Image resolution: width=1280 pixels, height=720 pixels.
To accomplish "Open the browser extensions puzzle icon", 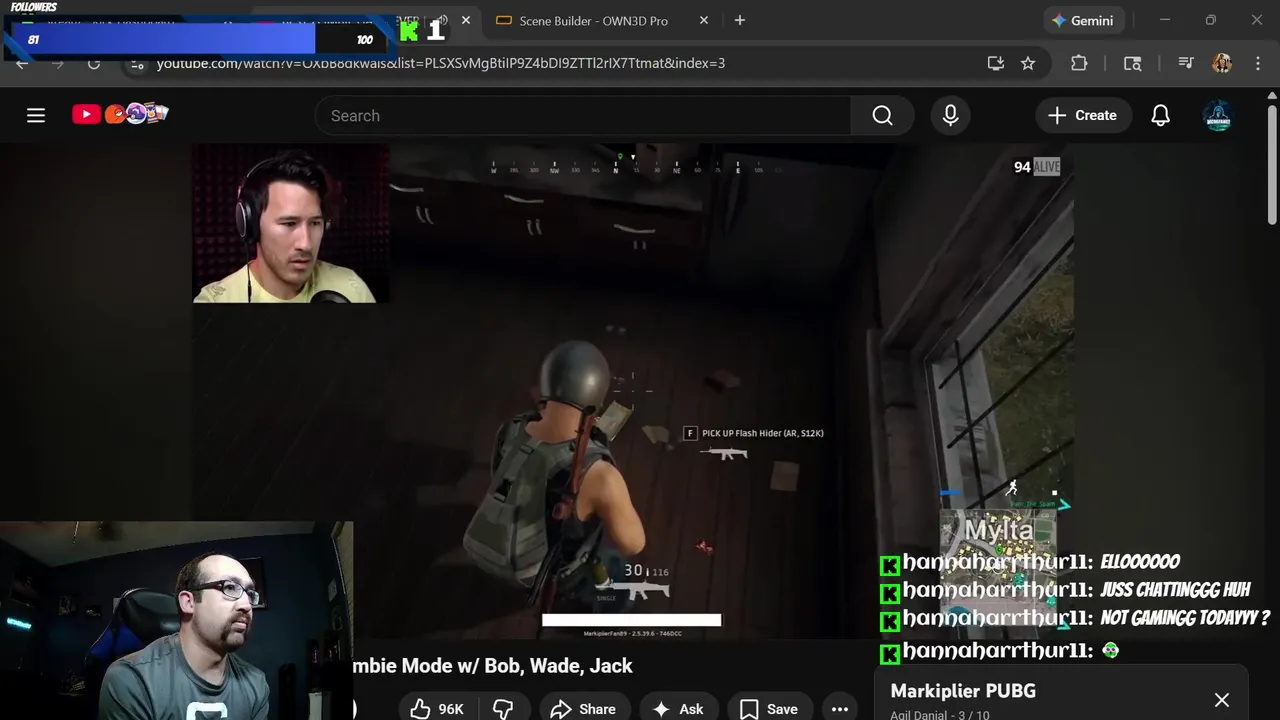I will [x=1079, y=63].
